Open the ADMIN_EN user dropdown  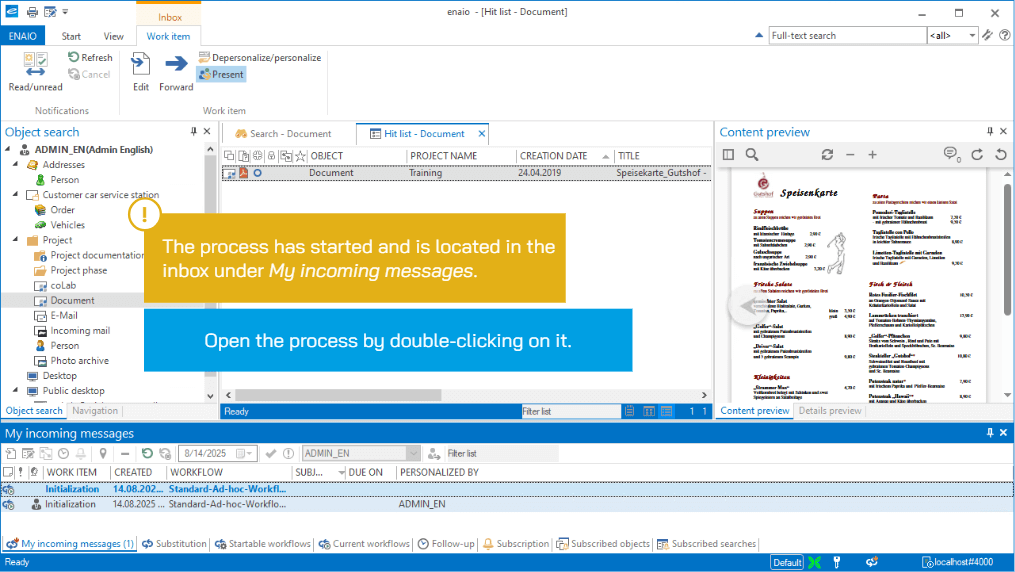[x=412, y=453]
